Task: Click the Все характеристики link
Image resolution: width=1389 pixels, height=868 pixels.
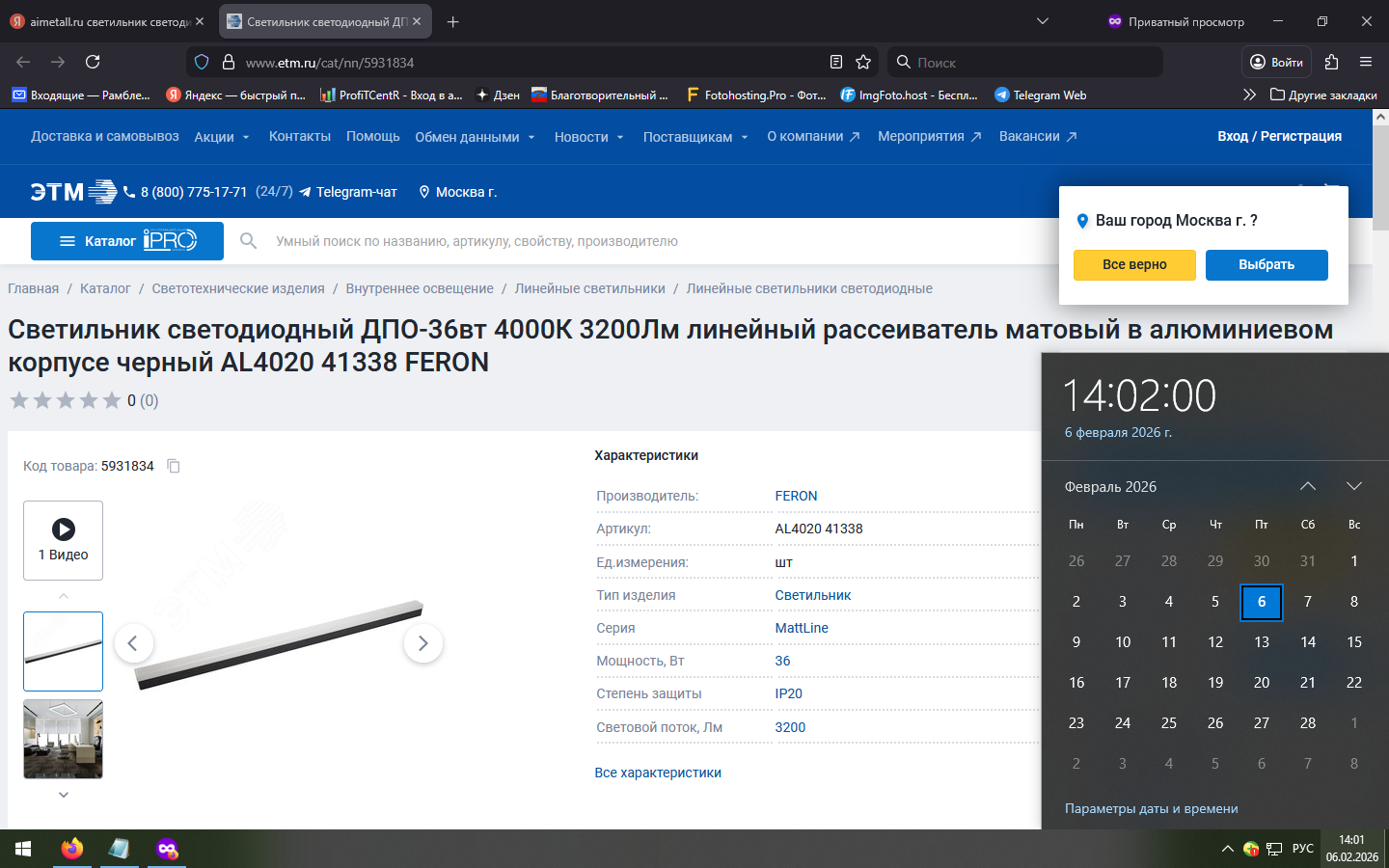Action: pyautogui.click(x=658, y=773)
